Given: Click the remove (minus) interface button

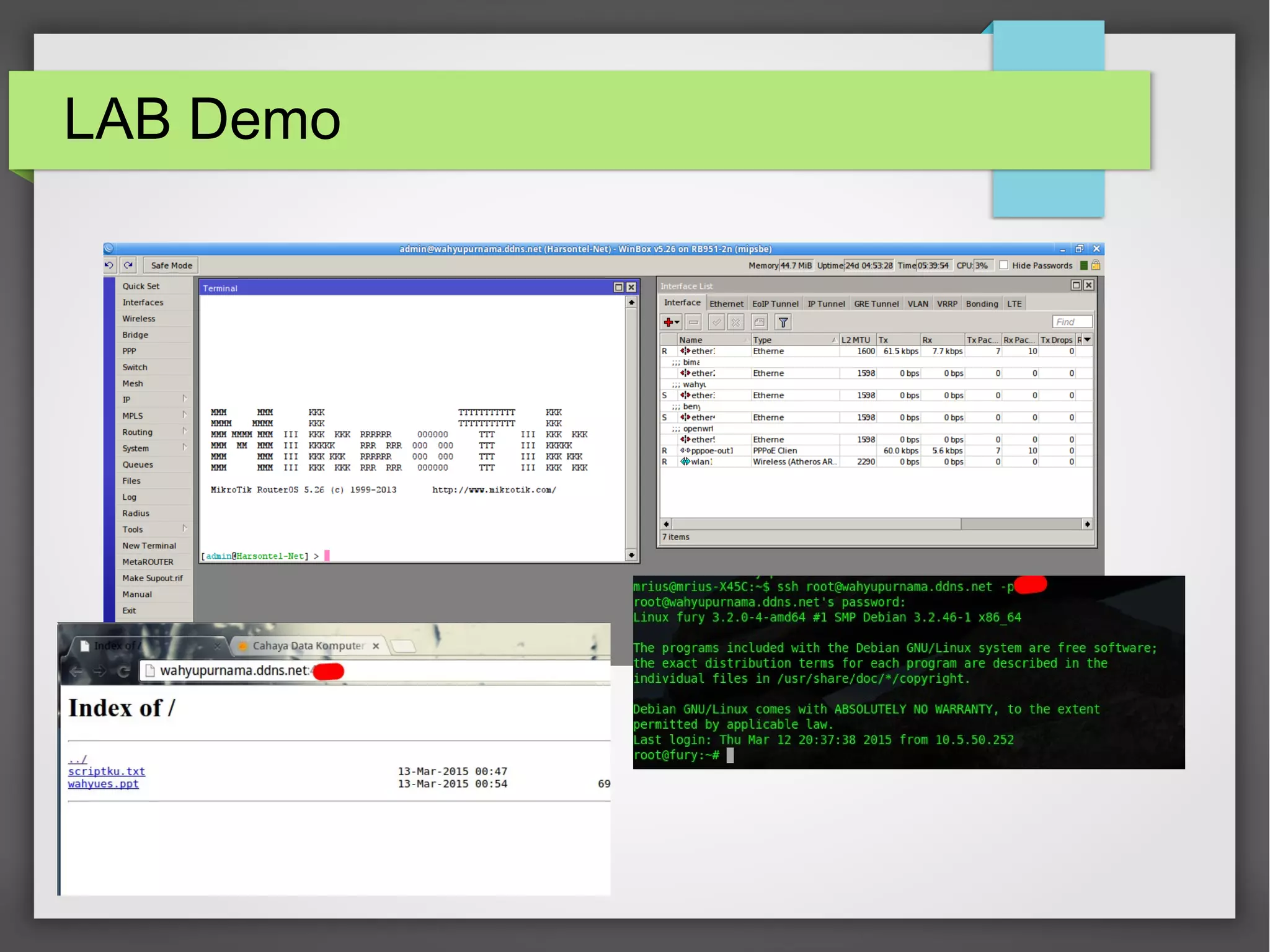Looking at the screenshot, I should pos(693,322).
